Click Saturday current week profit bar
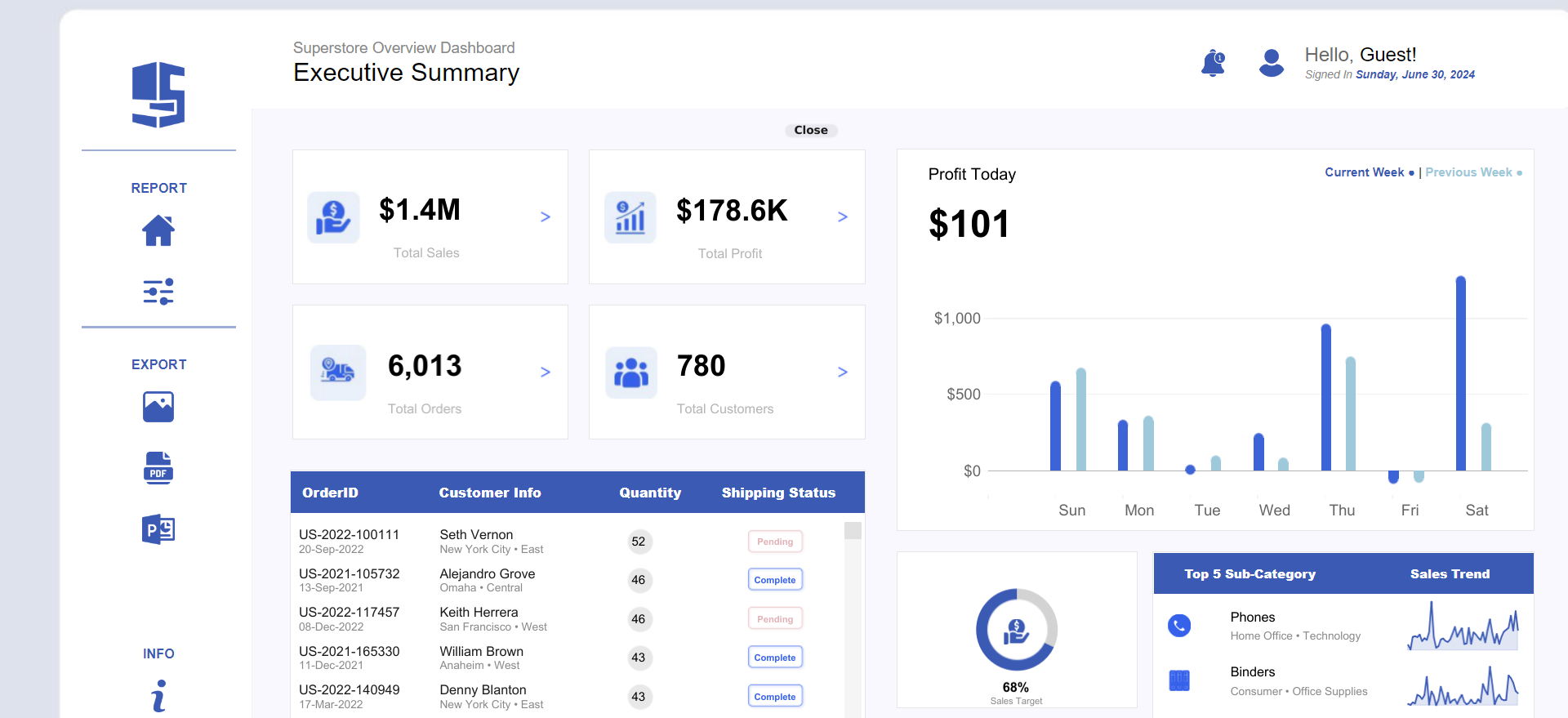The image size is (1568, 718). (1461, 373)
